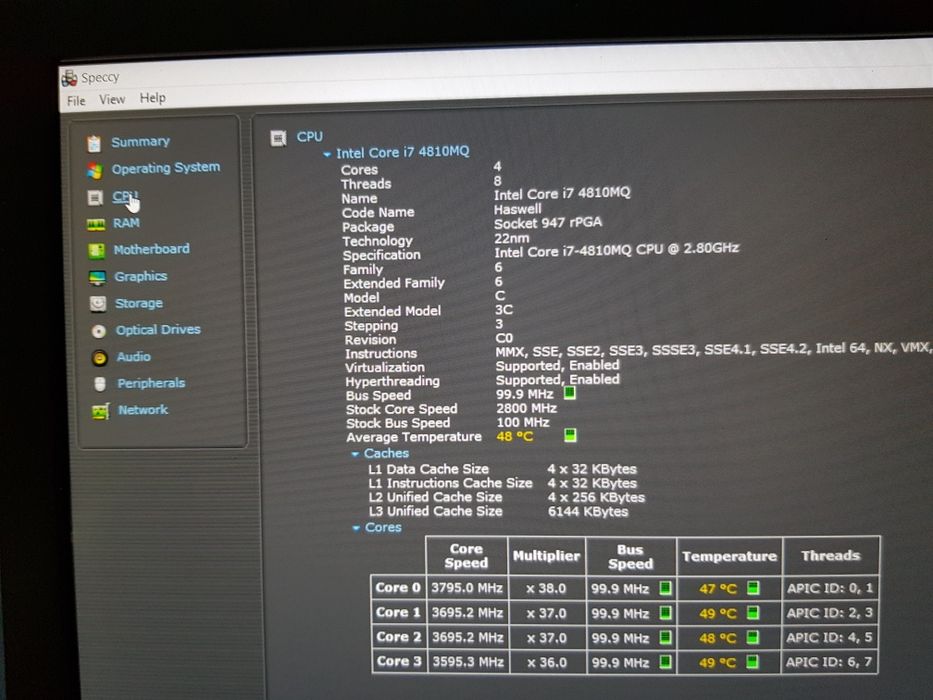Viewport: 933px width, 700px height.
Task: Click Core 2 bus speed graph icon
Action: tap(665, 638)
